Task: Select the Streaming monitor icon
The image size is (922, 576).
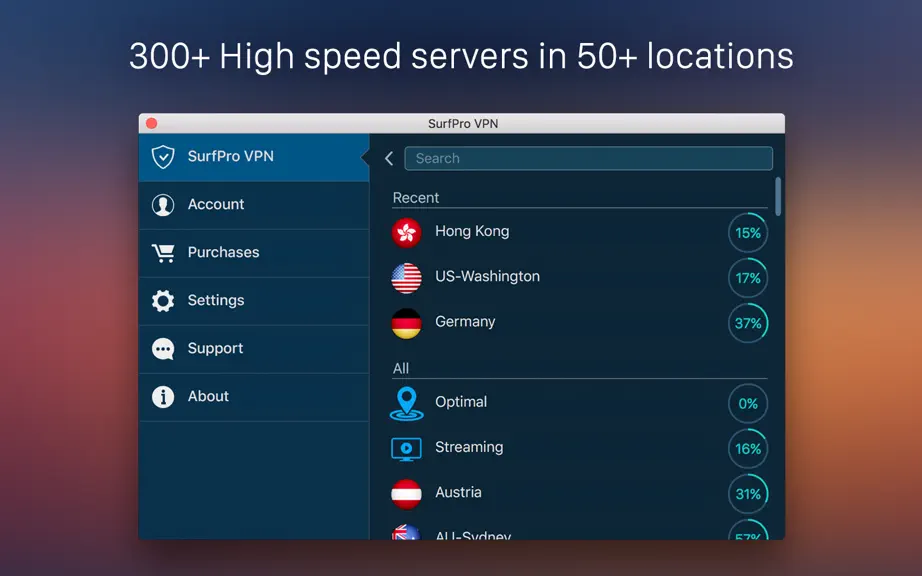Action: 406,449
